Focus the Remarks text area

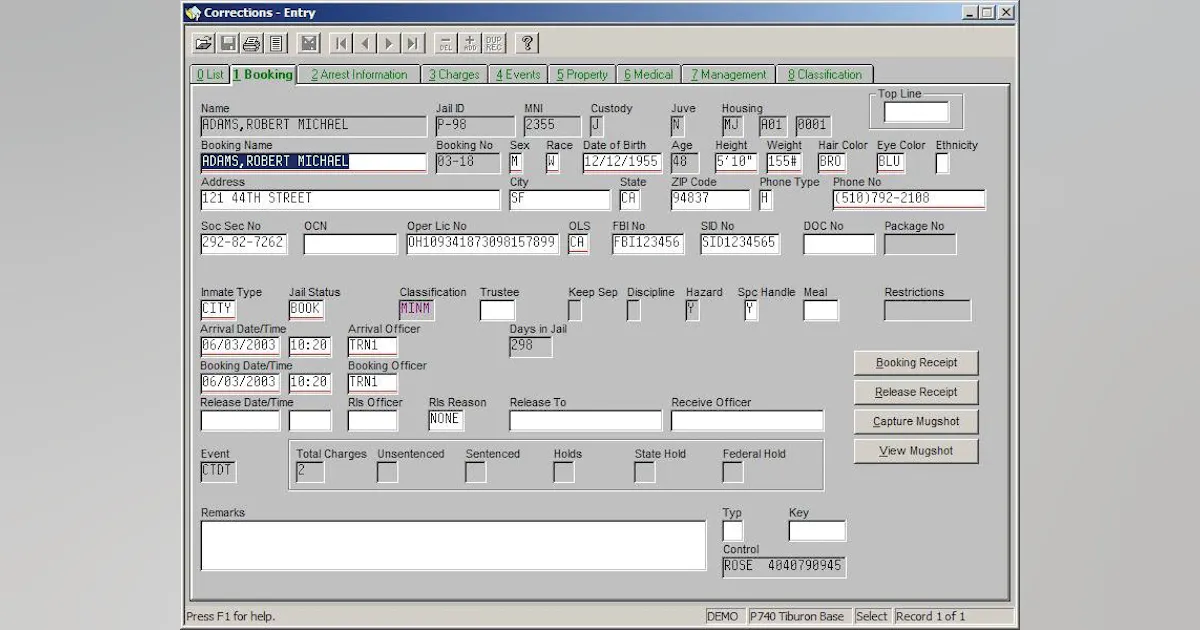click(x=453, y=546)
